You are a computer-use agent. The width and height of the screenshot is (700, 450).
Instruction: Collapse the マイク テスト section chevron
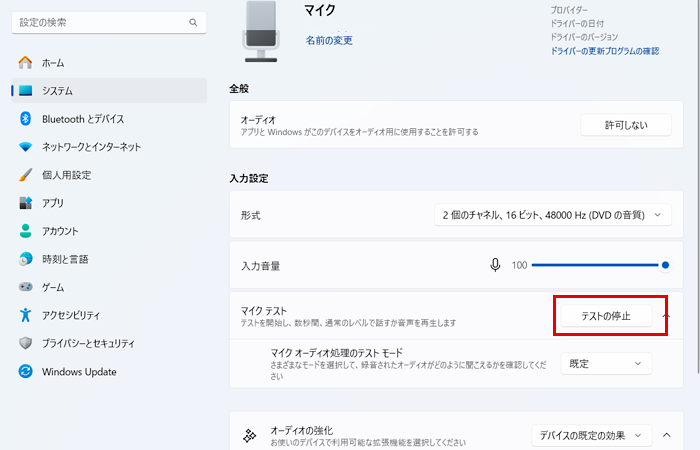click(666, 316)
